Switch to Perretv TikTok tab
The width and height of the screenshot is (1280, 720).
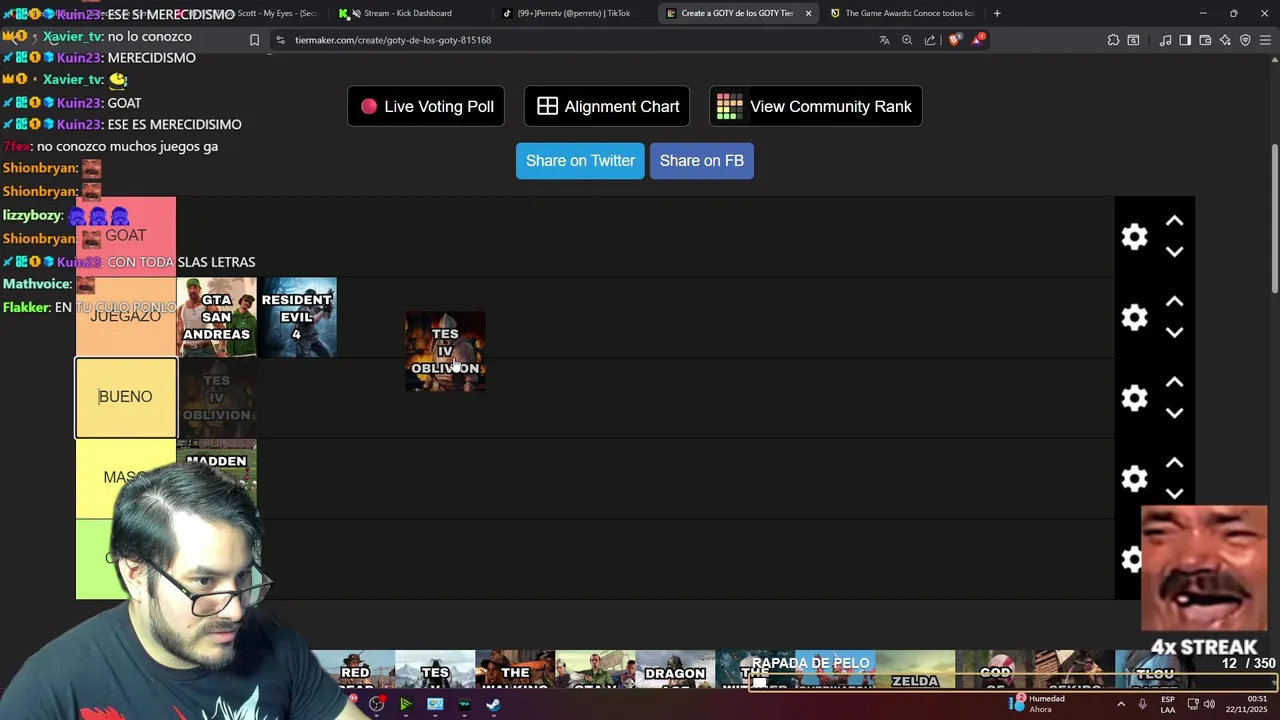(573, 13)
